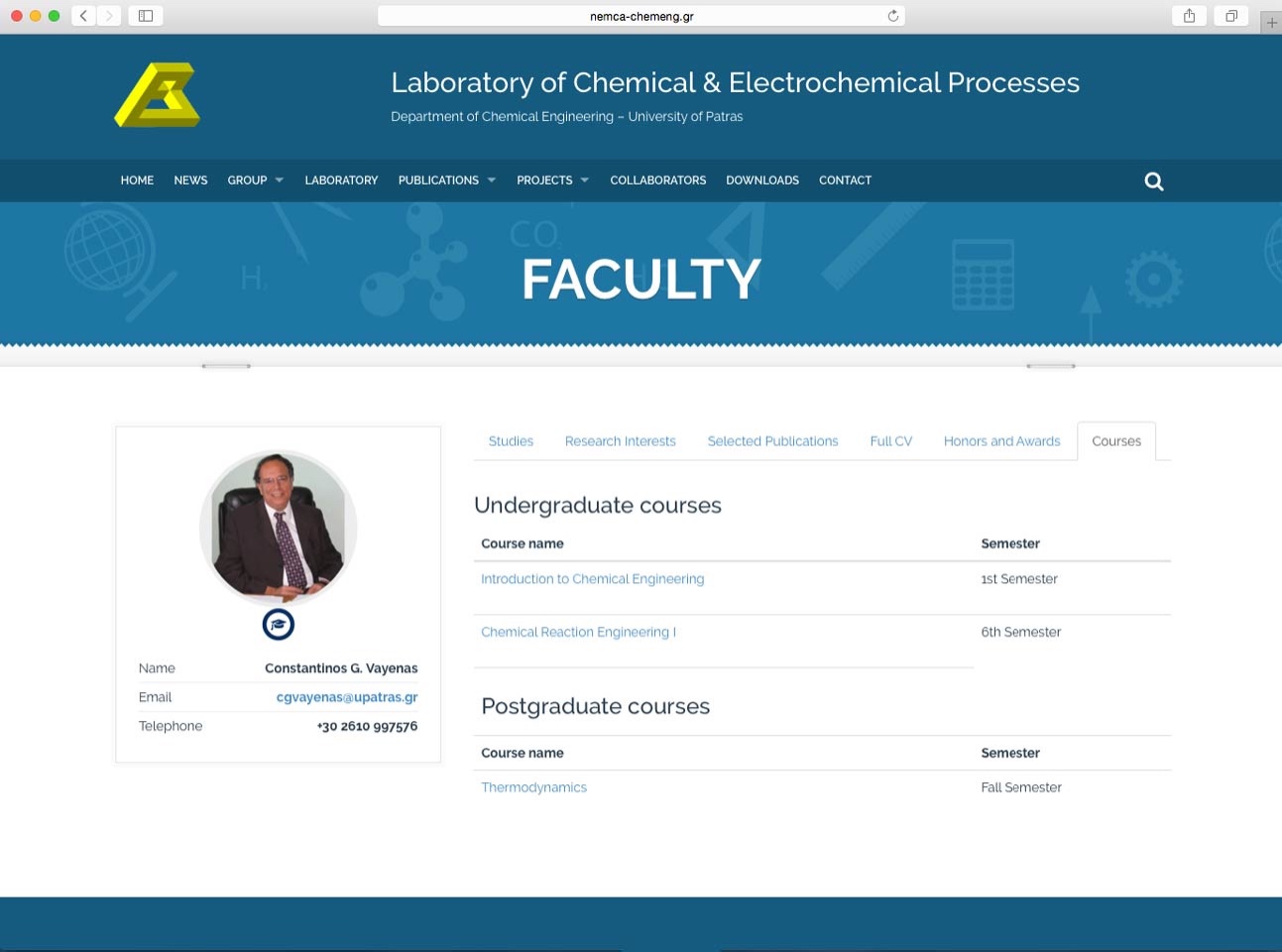Switch to the Research Interests tab
The height and width of the screenshot is (952, 1282).
coord(620,441)
